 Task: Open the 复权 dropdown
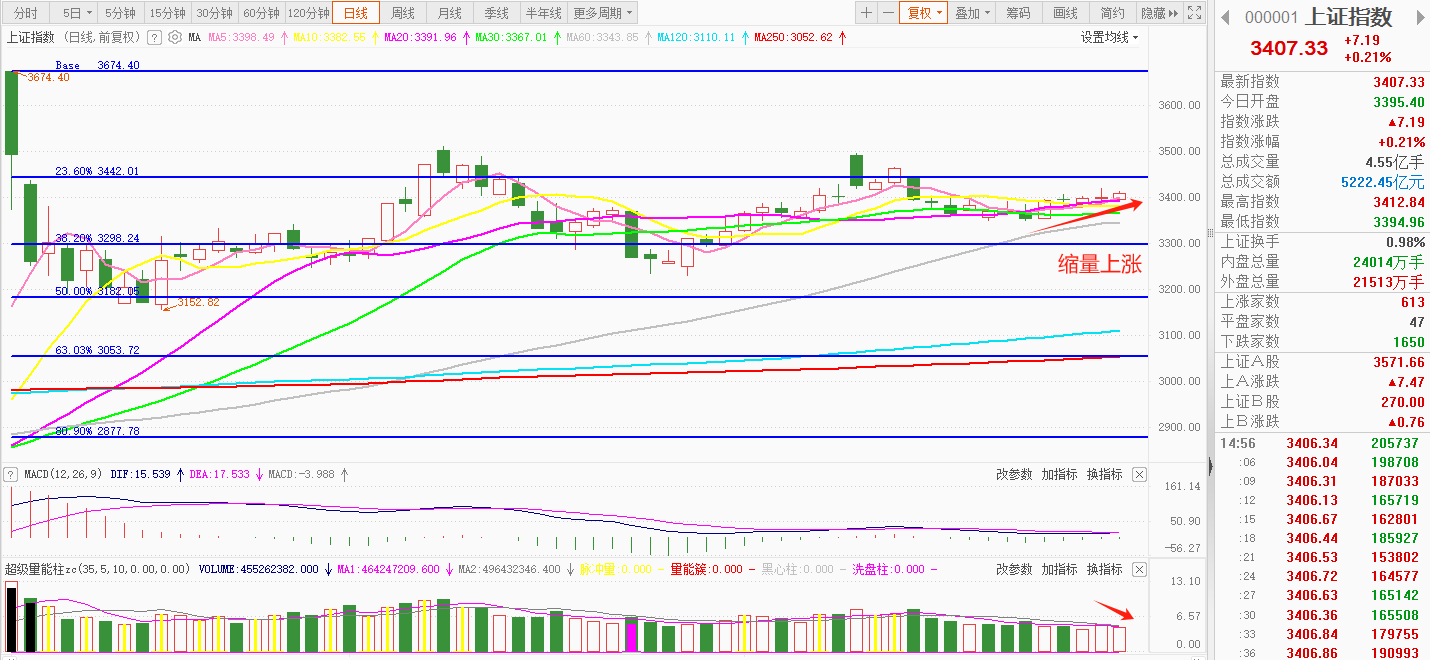click(x=923, y=13)
